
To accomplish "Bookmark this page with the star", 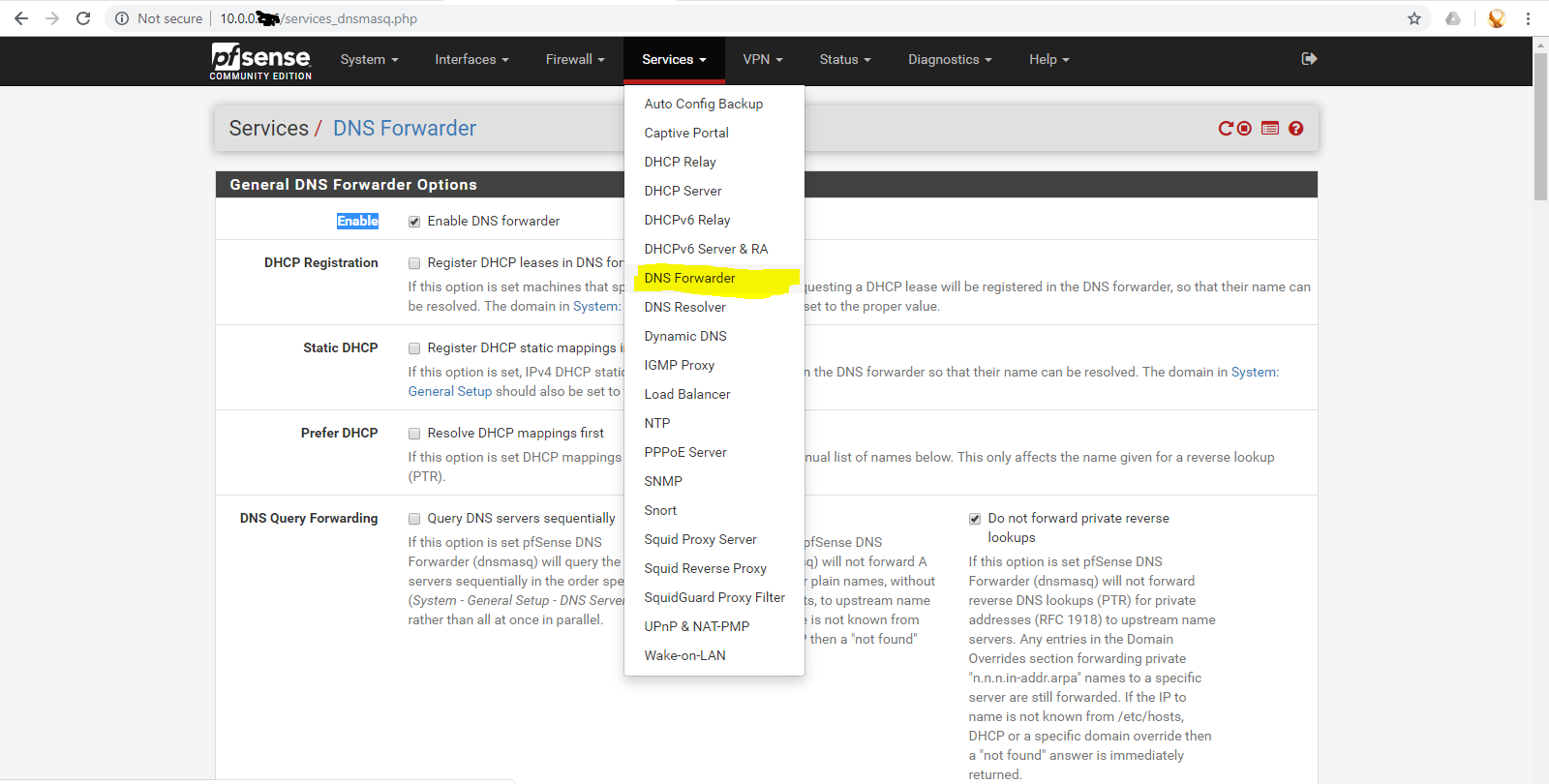I will [1414, 18].
